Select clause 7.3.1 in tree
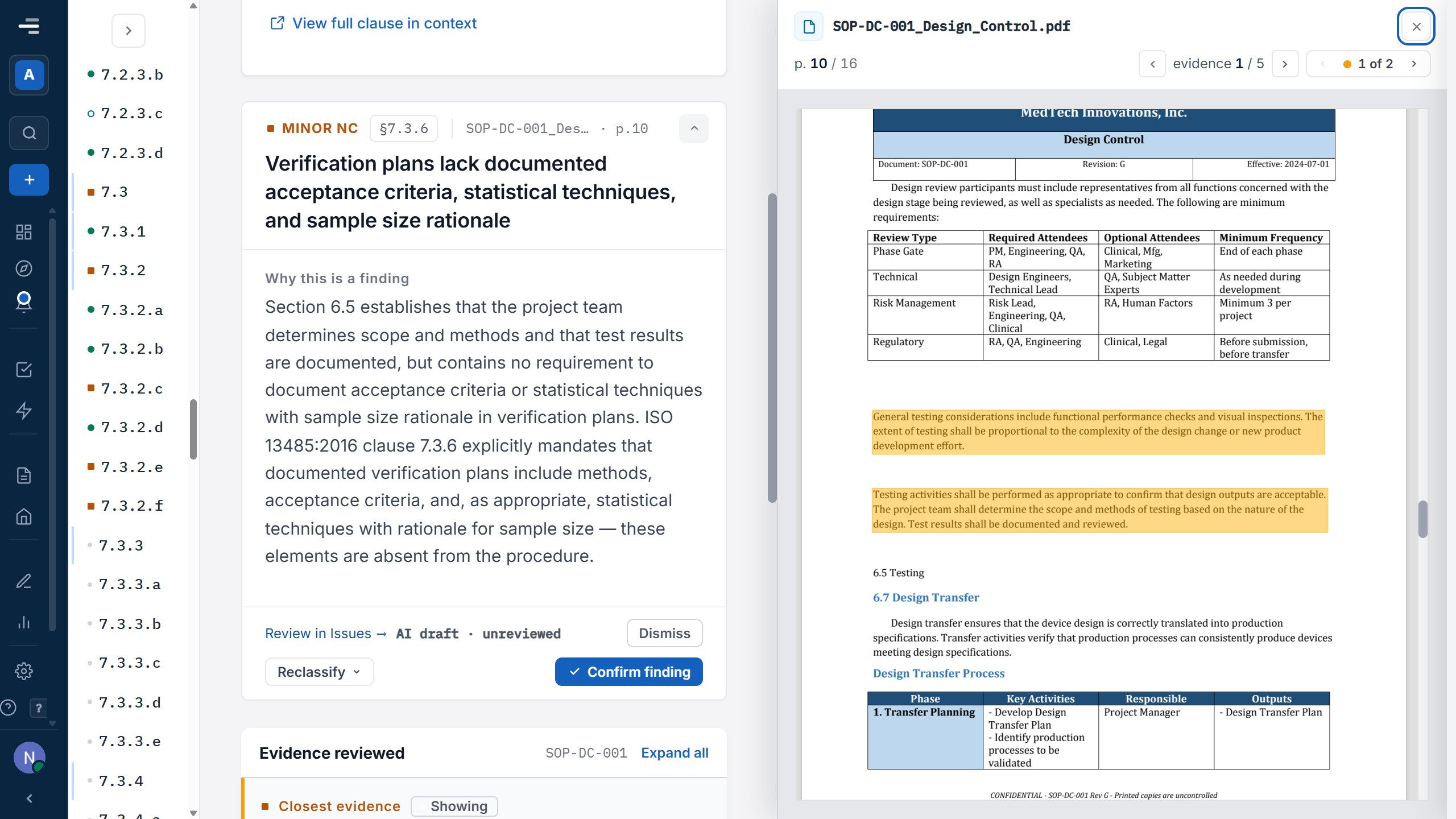This screenshot has width=1456, height=819. click(117, 231)
